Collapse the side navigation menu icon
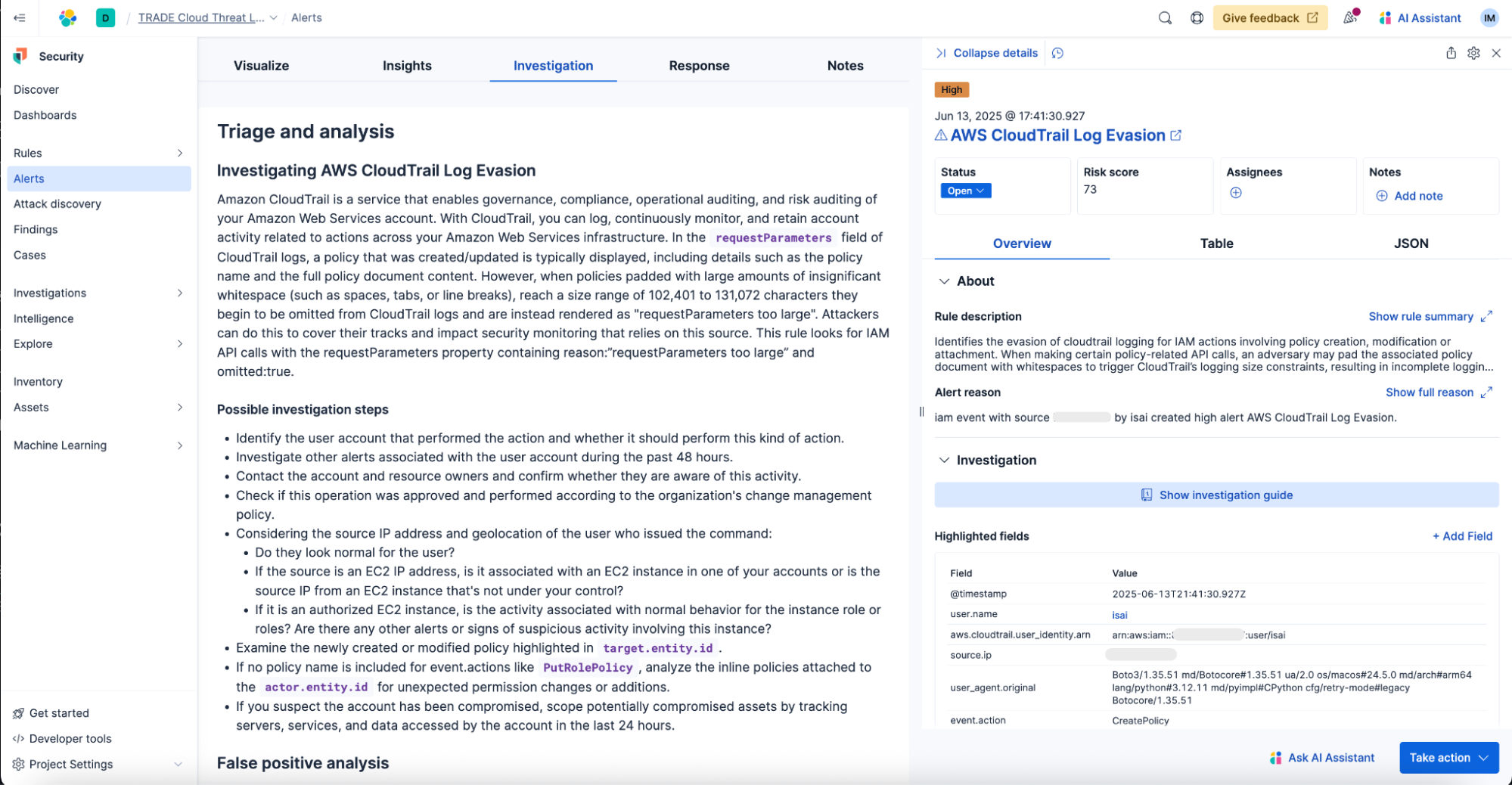 [20, 18]
